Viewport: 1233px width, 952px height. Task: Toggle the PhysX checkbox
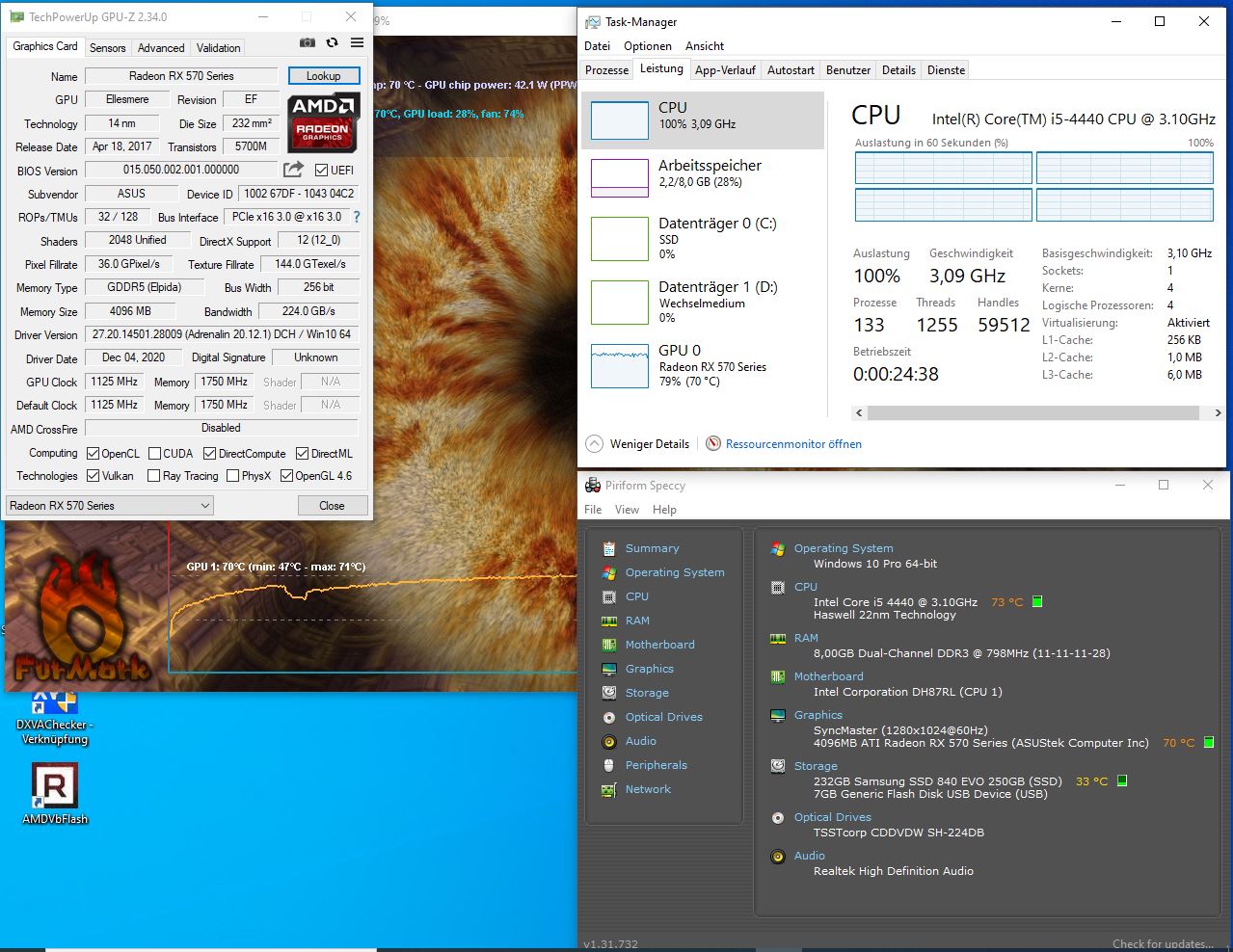pos(232,476)
